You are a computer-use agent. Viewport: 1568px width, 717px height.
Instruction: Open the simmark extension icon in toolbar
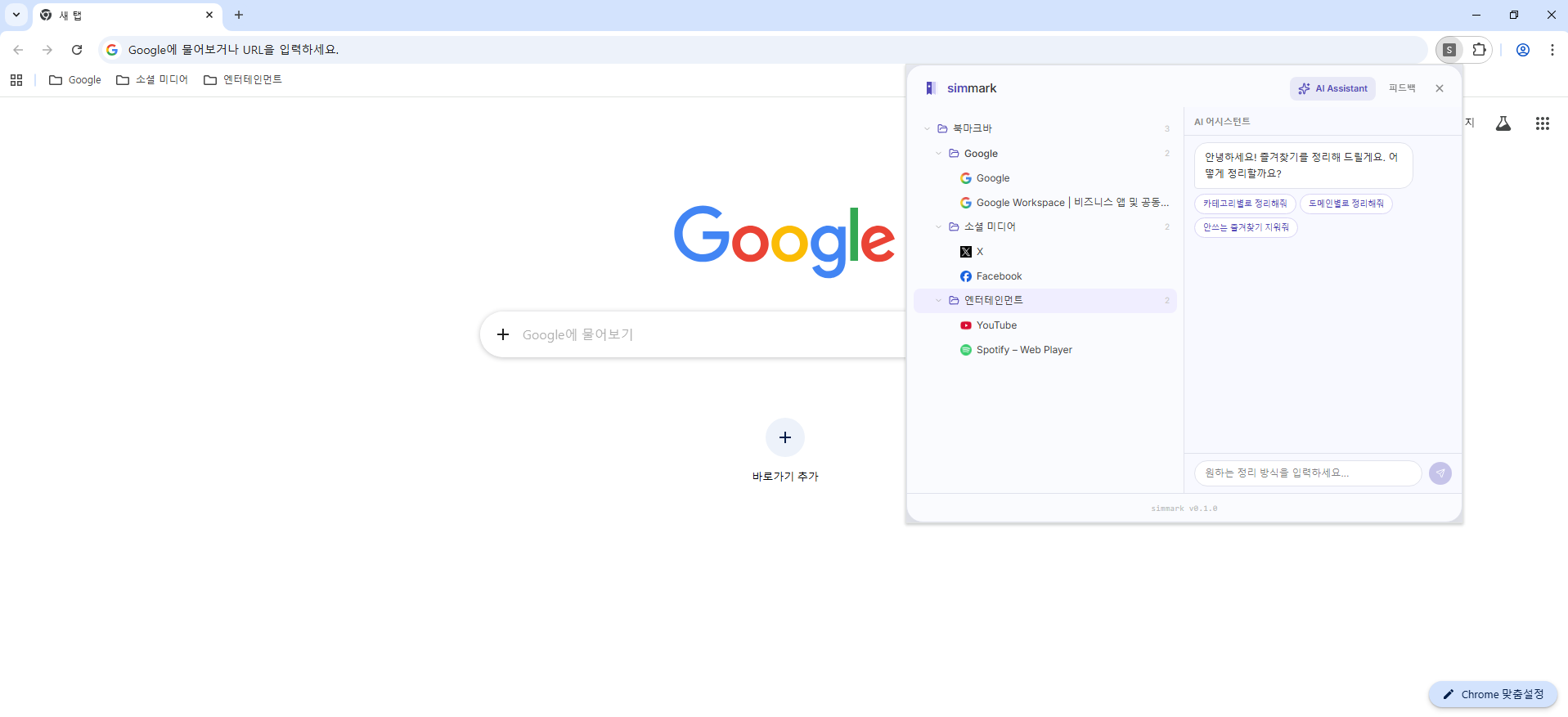coord(1449,50)
